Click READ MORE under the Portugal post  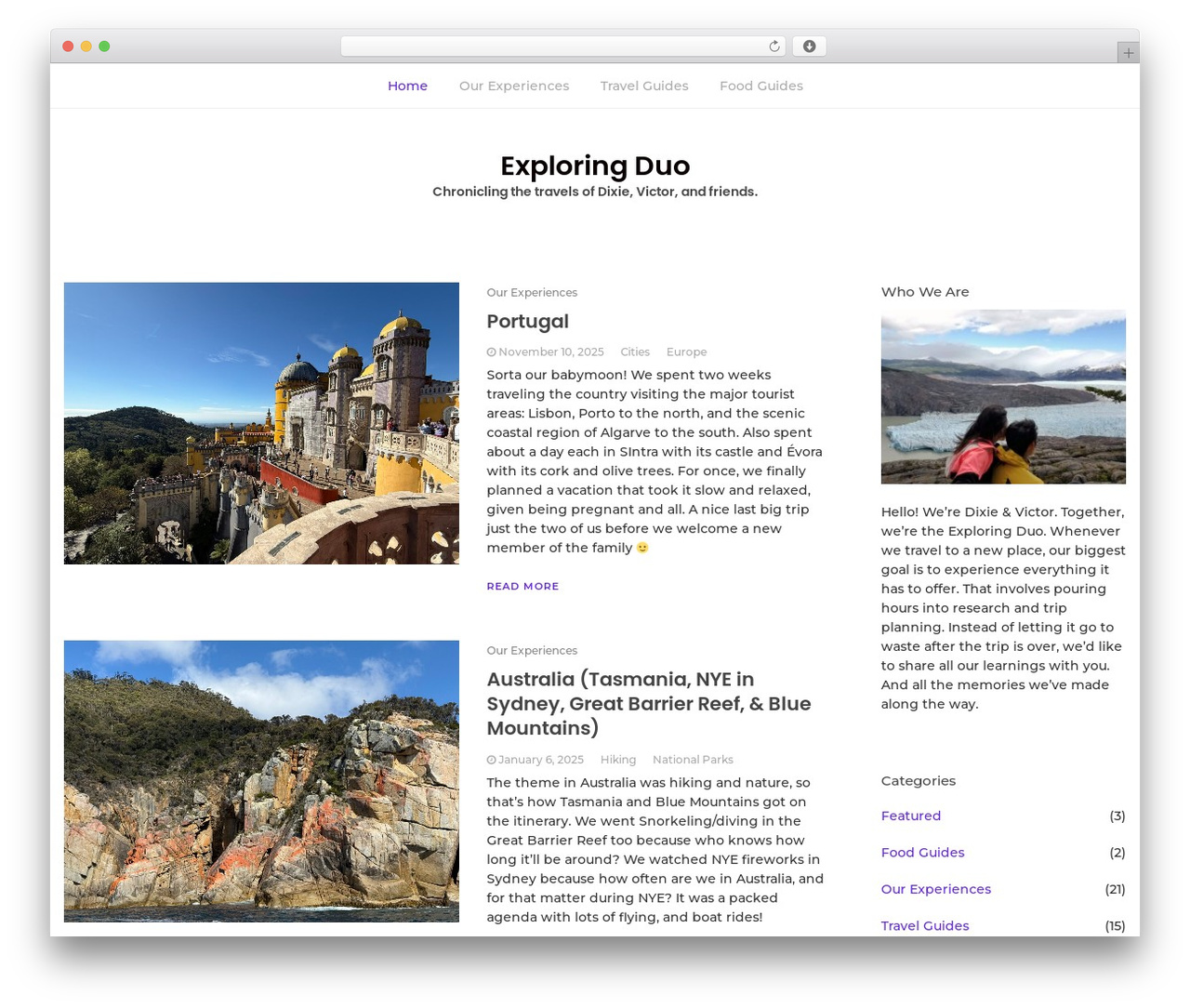(x=522, y=586)
